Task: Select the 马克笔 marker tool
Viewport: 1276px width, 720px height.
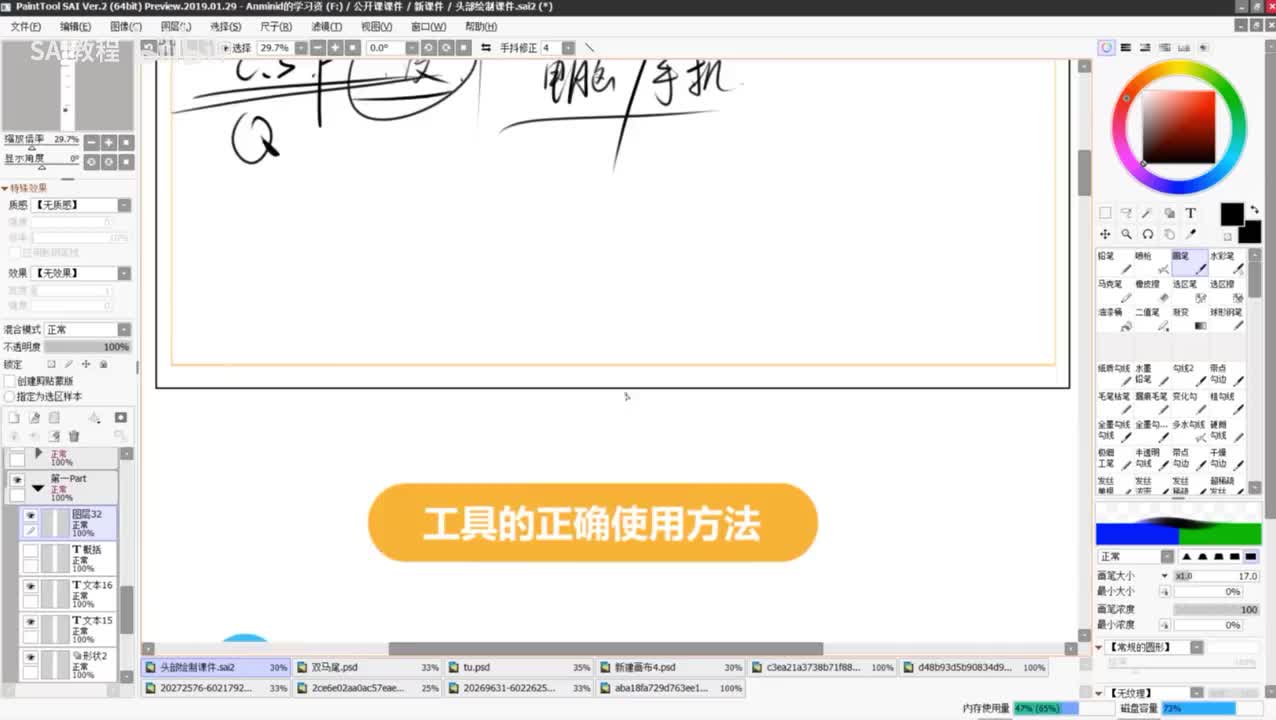Action: pos(1114,290)
